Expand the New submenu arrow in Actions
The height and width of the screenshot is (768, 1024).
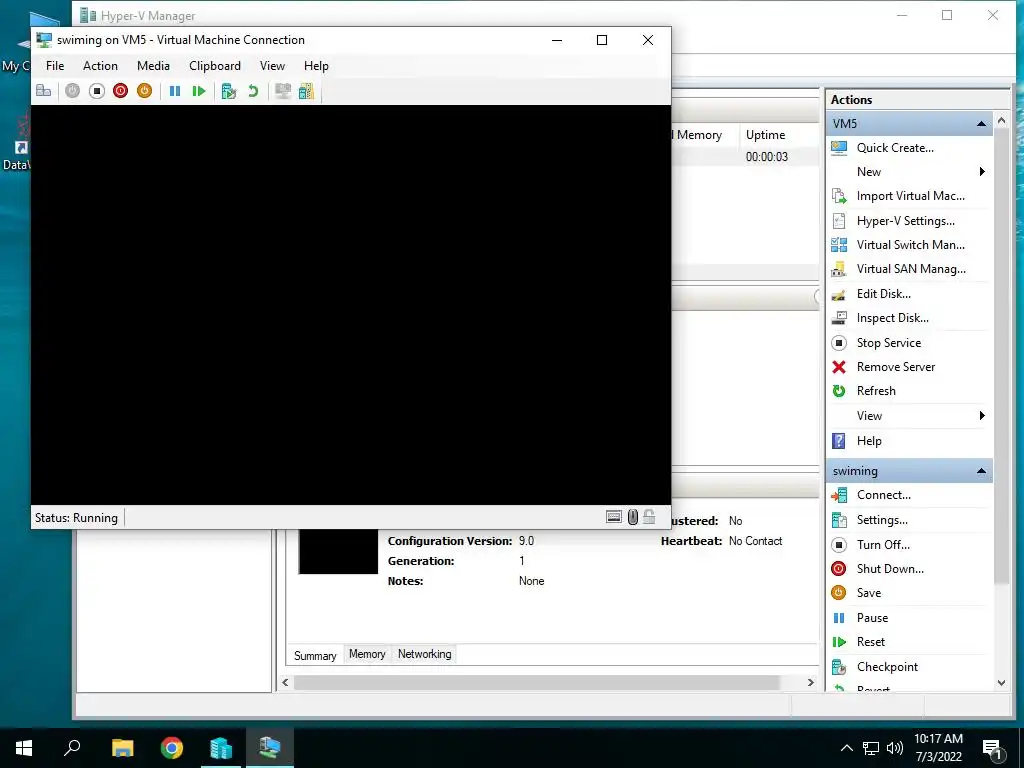coord(982,172)
